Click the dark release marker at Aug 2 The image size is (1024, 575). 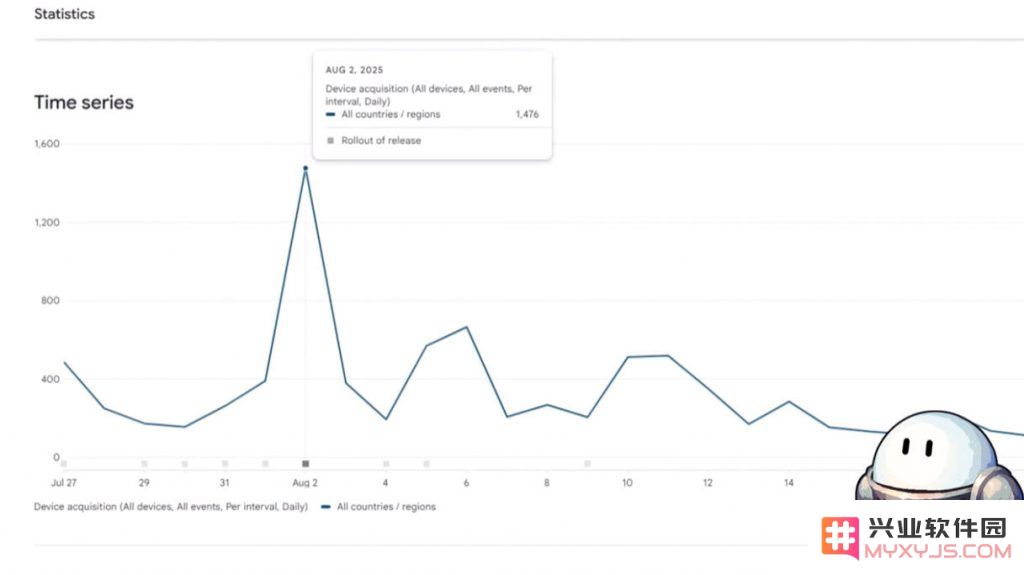(306, 464)
